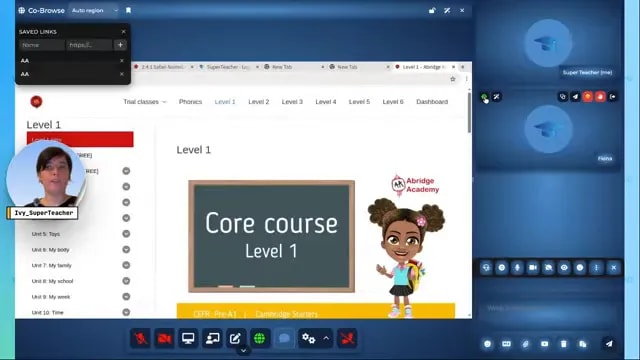The height and width of the screenshot is (360, 640).
Task: Click the crossed tools icon by participant
Action: tap(496, 97)
